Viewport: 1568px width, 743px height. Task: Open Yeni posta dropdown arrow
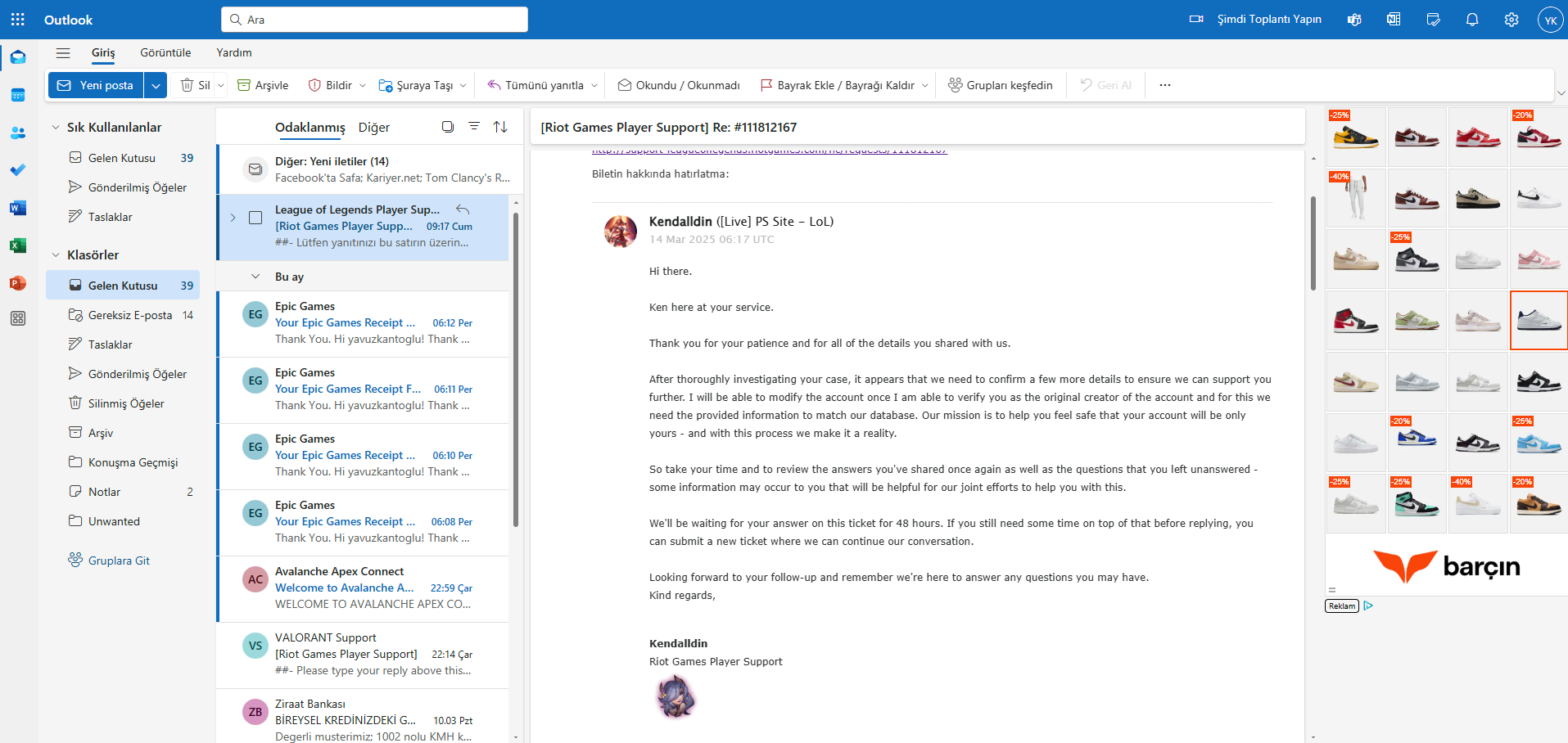click(x=156, y=85)
